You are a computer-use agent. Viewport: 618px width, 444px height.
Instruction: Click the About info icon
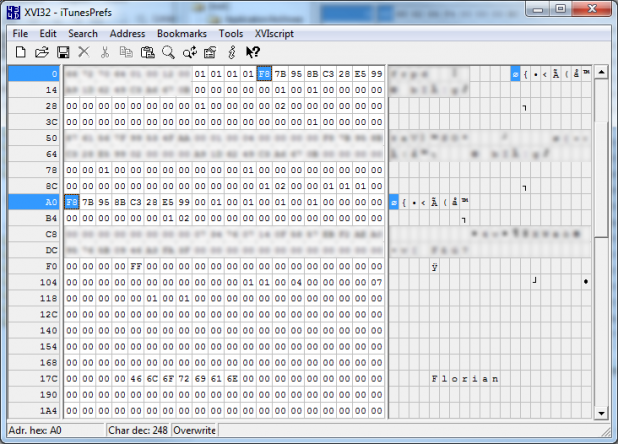tap(231, 52)
